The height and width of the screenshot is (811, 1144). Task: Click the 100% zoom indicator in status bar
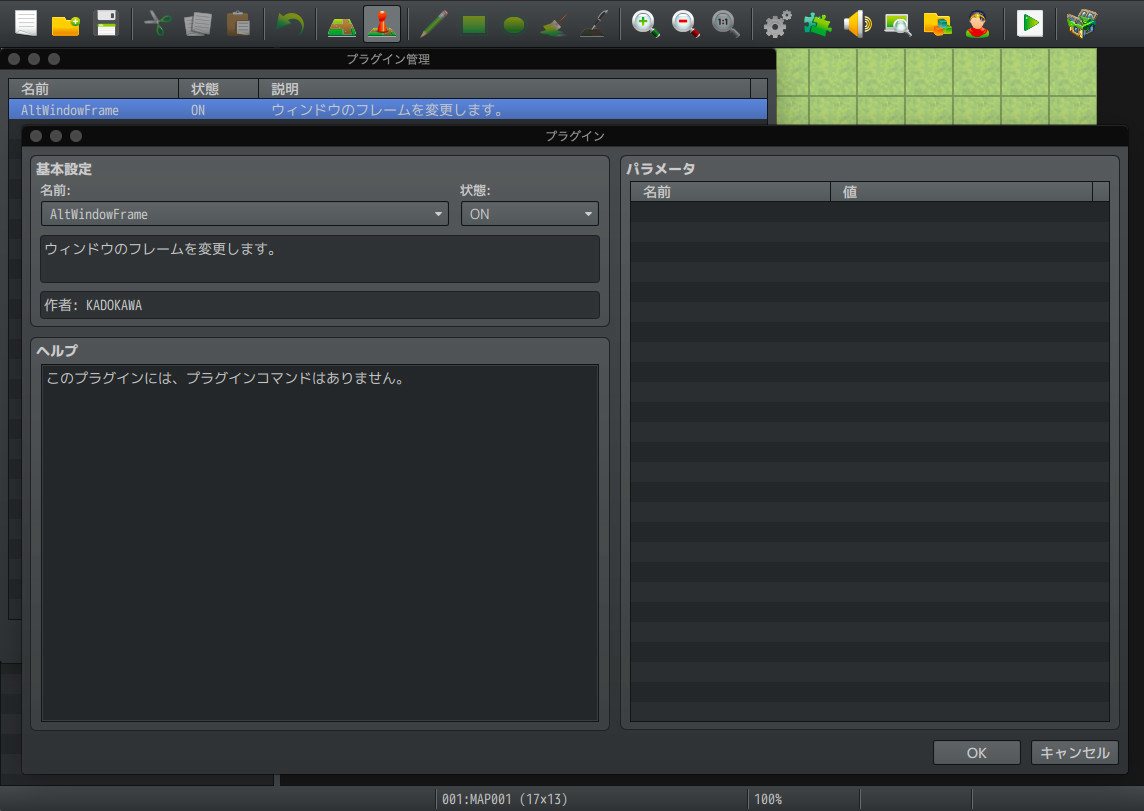(768, 798)
